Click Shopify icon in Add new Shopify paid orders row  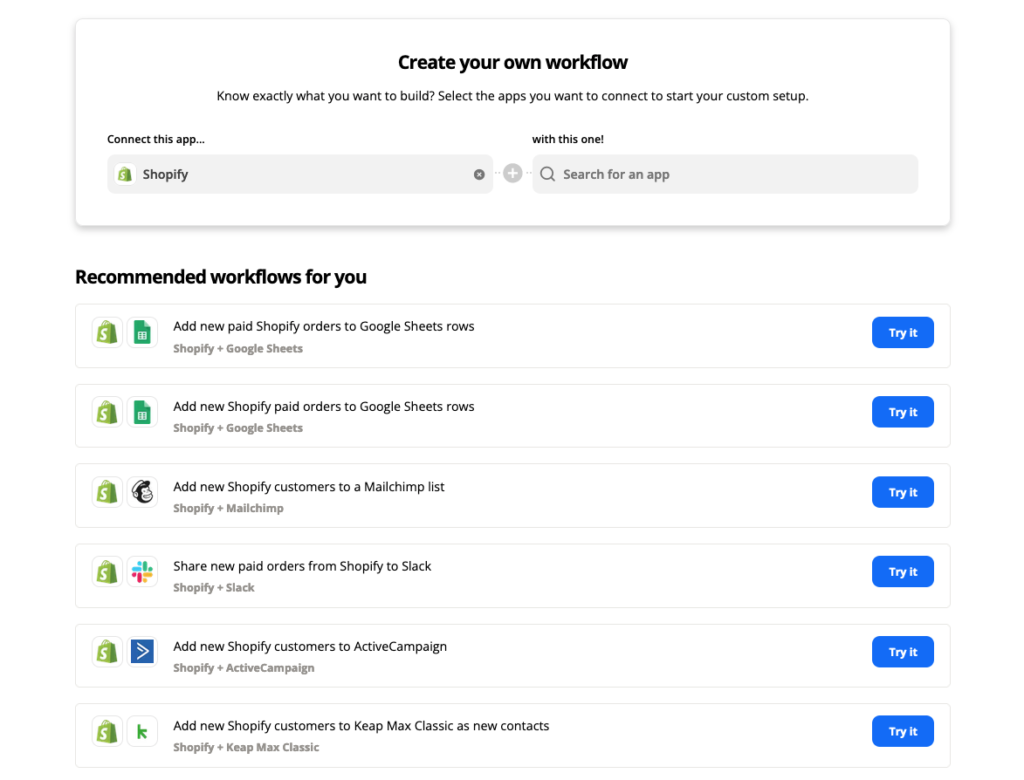coord(107,412)
